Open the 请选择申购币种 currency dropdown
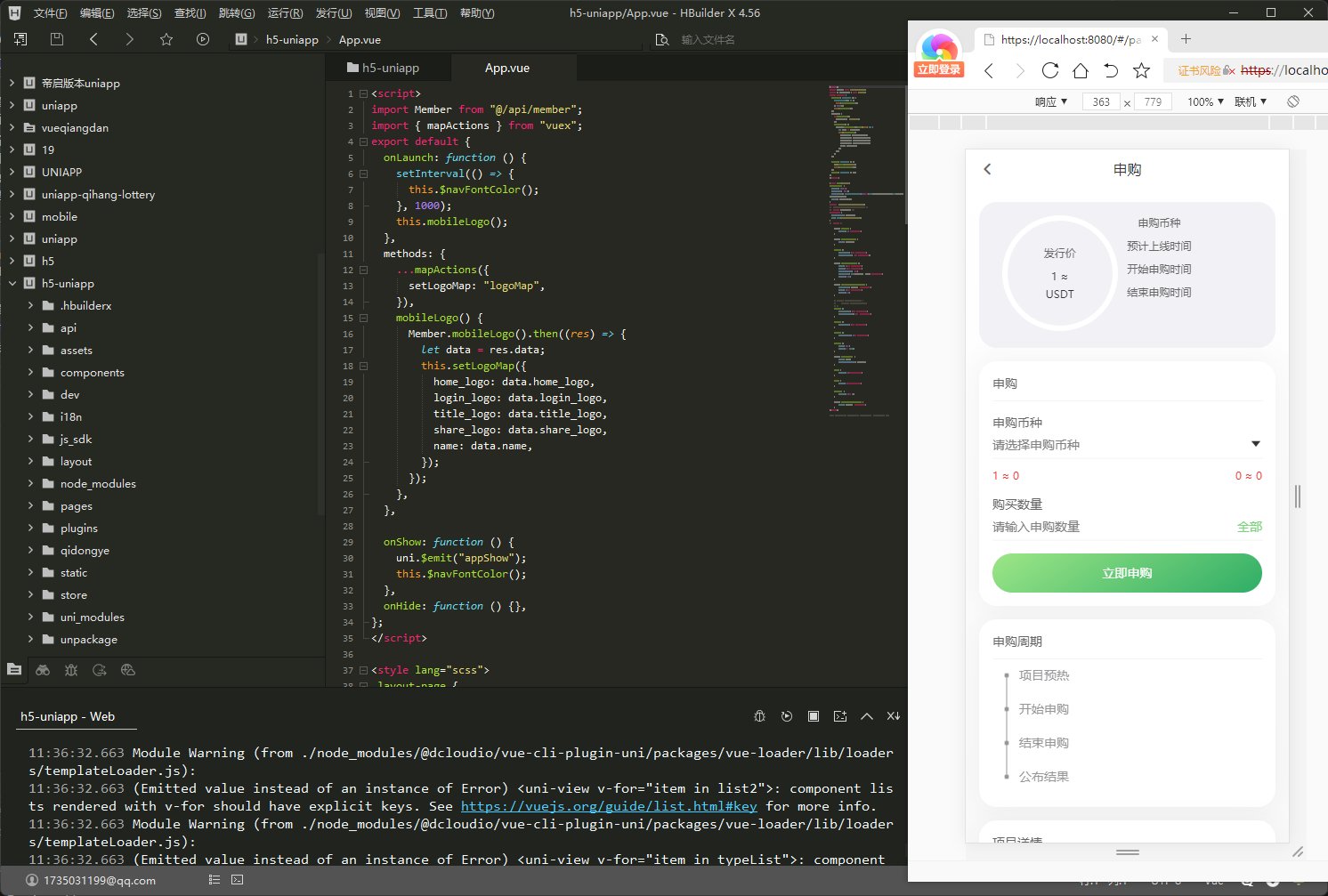Screen dimensions: 1328x896 [x=1127, y=445]
